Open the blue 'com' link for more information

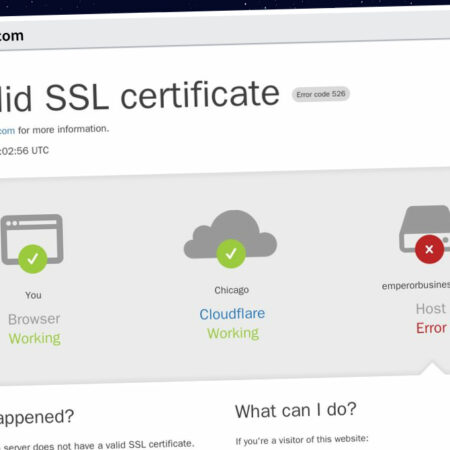click(x=7, y=131)
